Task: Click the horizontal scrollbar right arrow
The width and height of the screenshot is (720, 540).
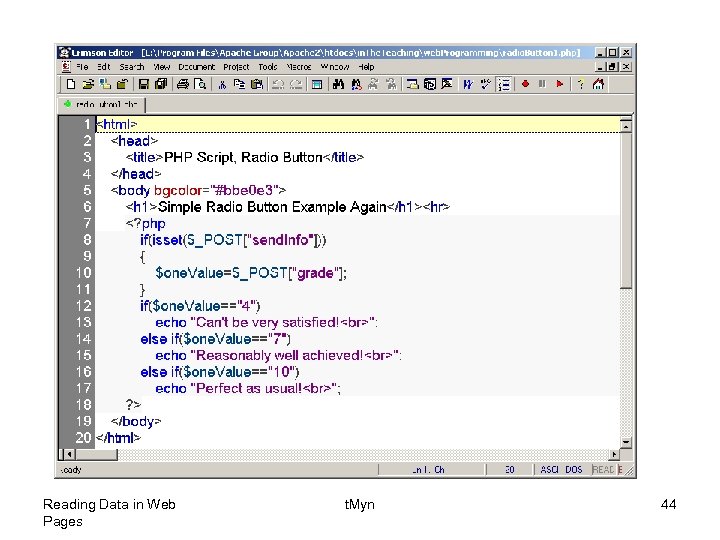Action: pyautogui.click(x=613, y=455)
